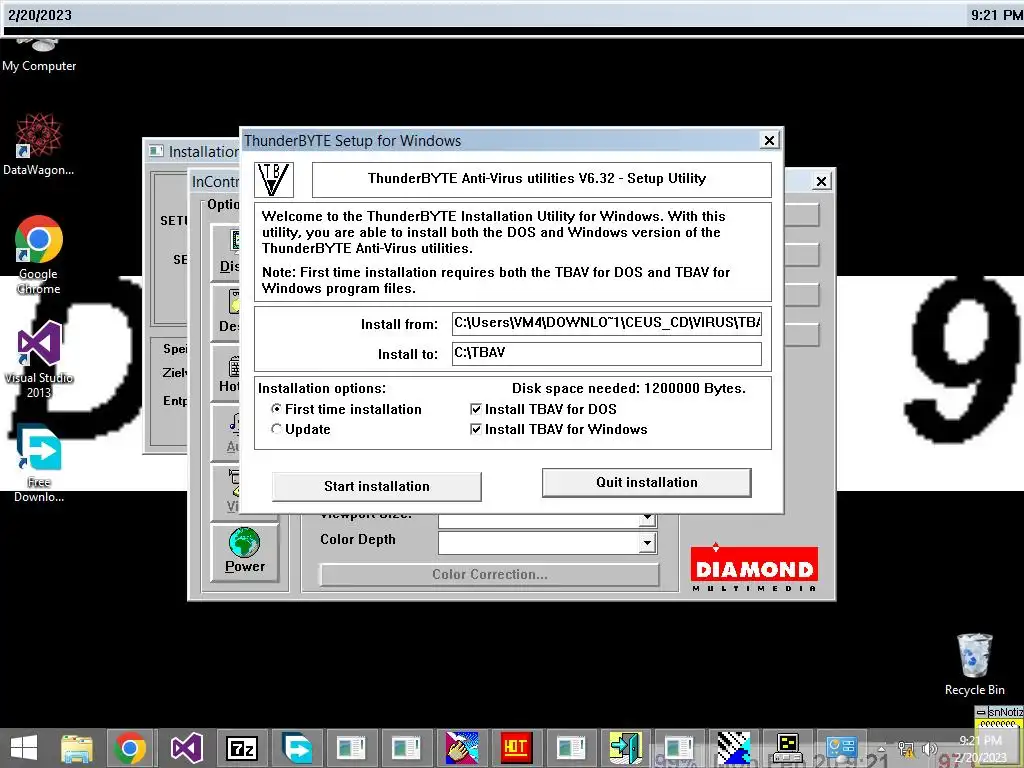The width and height of the screenshot is (1024, 768).
Task: Open the taskbar clock showing 9:21 PM
Action: tap(980, 749)
